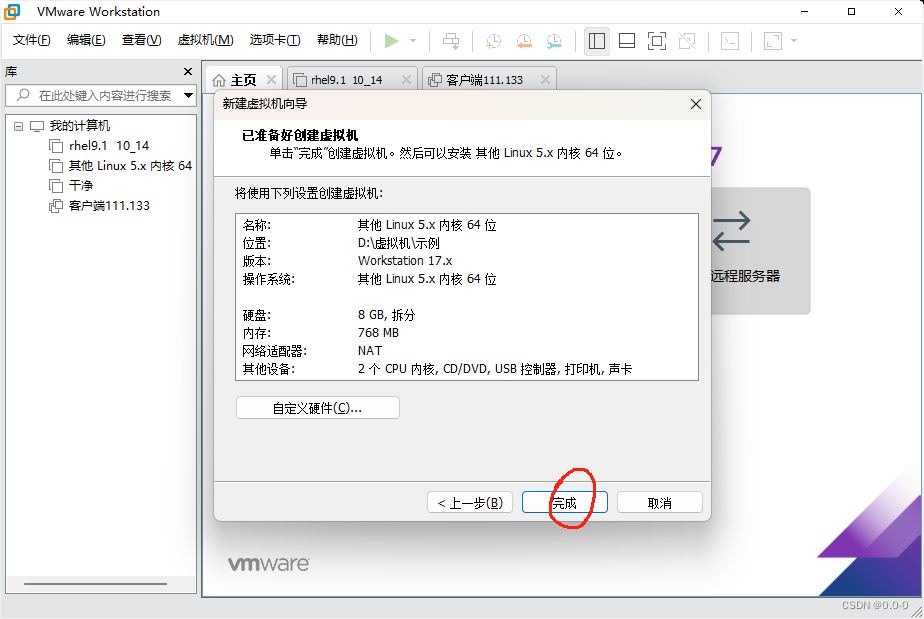Click the 名称 row name value
Screen dimensions: 924x619
click(x=427, y=225)
